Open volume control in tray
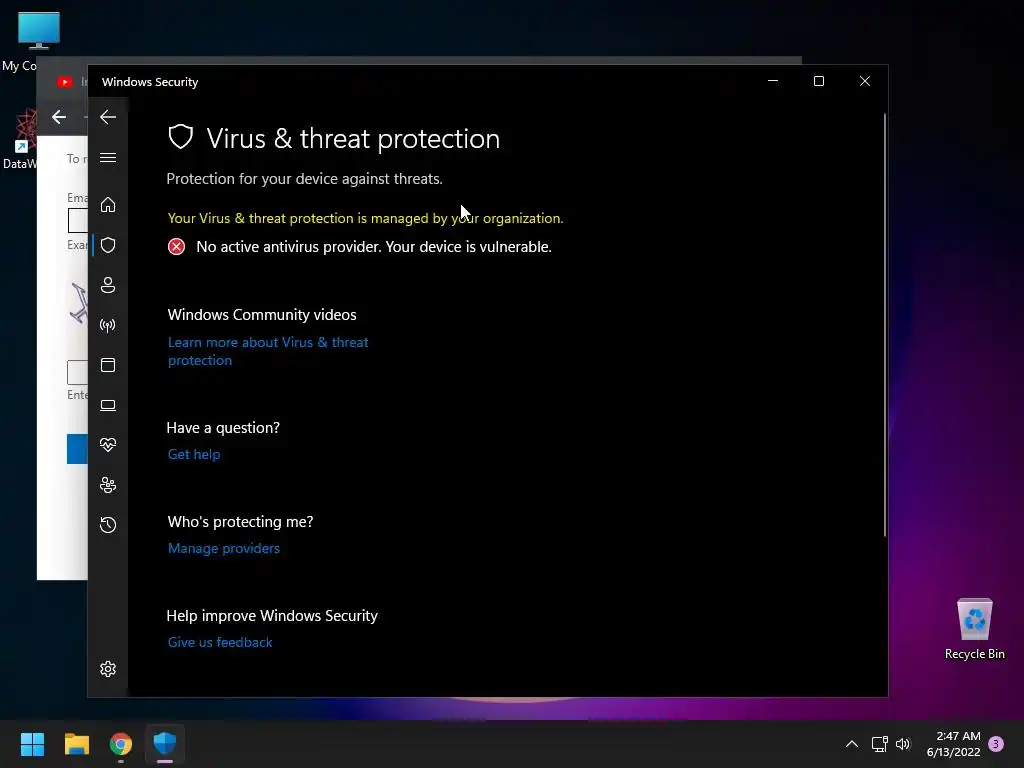The width and height of the screenshot is (1024, 768). (903, 744)
